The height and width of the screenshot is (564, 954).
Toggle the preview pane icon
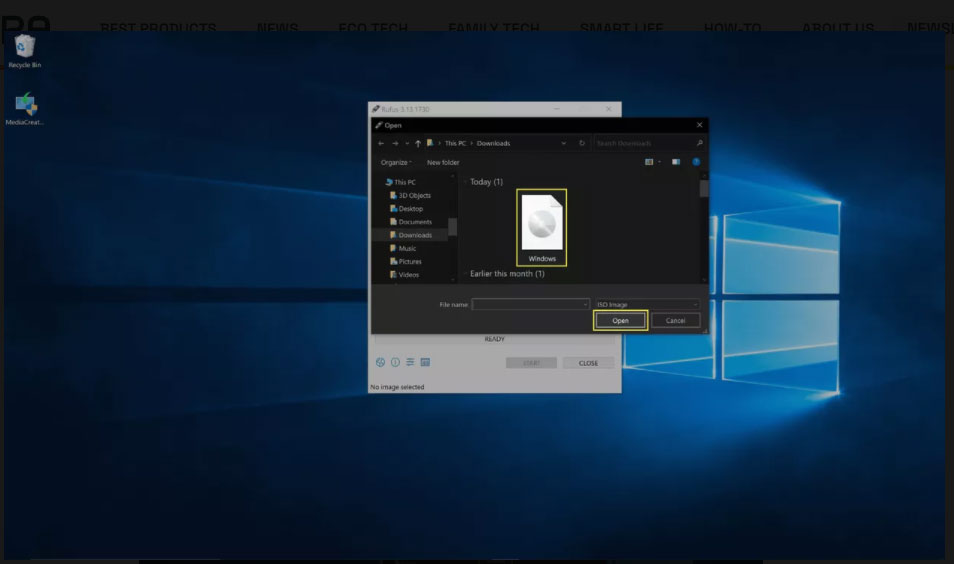(x=676, y=162)
